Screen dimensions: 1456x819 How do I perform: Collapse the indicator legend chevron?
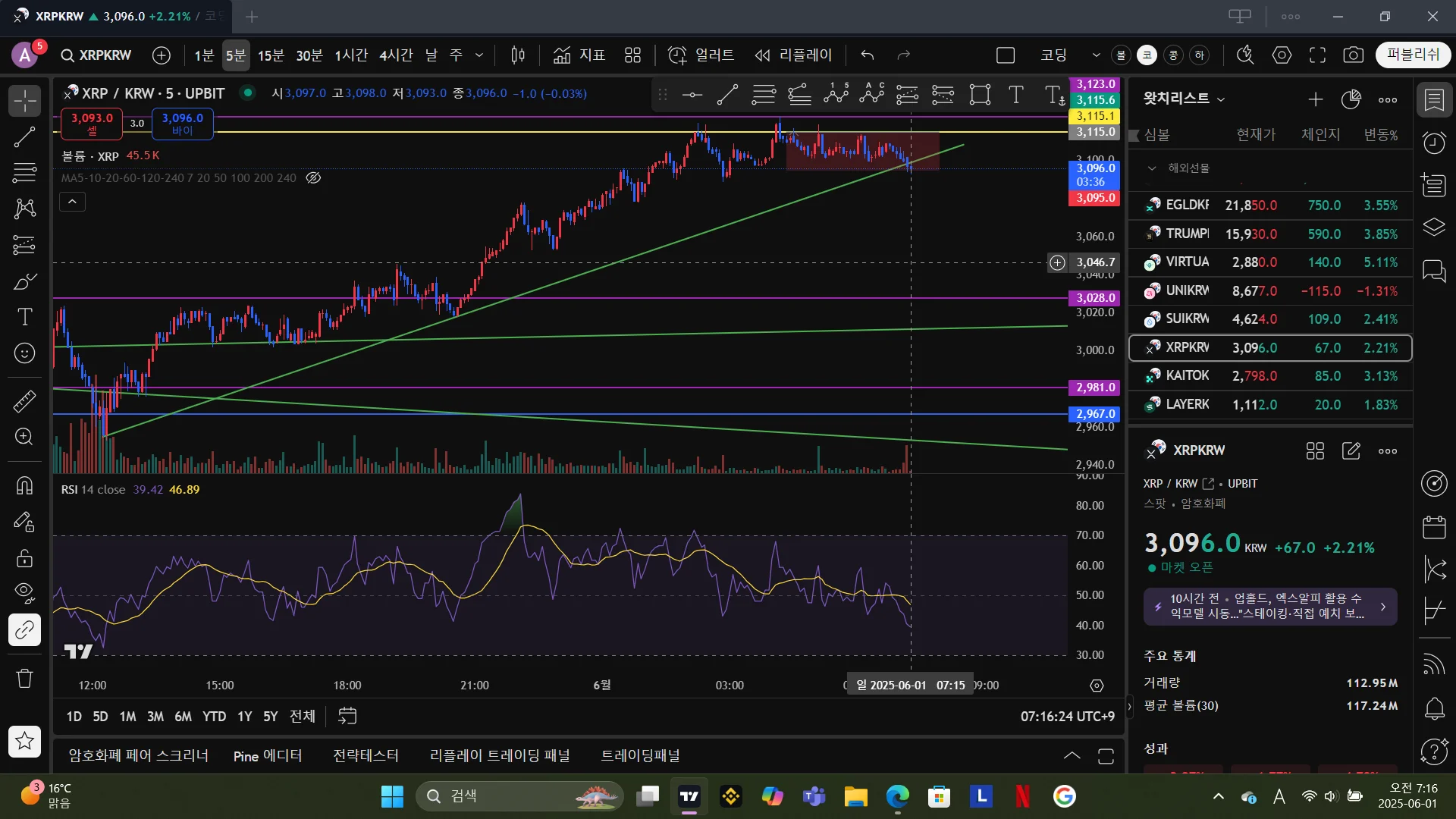[x=72, y=202]
